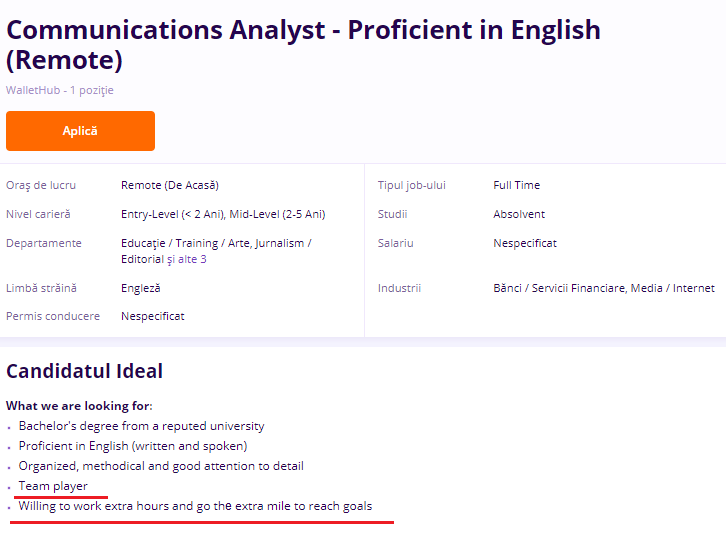Click the "Willing to work extra hours" line
The height and width of the screenshot is (544, 726).
195,506
